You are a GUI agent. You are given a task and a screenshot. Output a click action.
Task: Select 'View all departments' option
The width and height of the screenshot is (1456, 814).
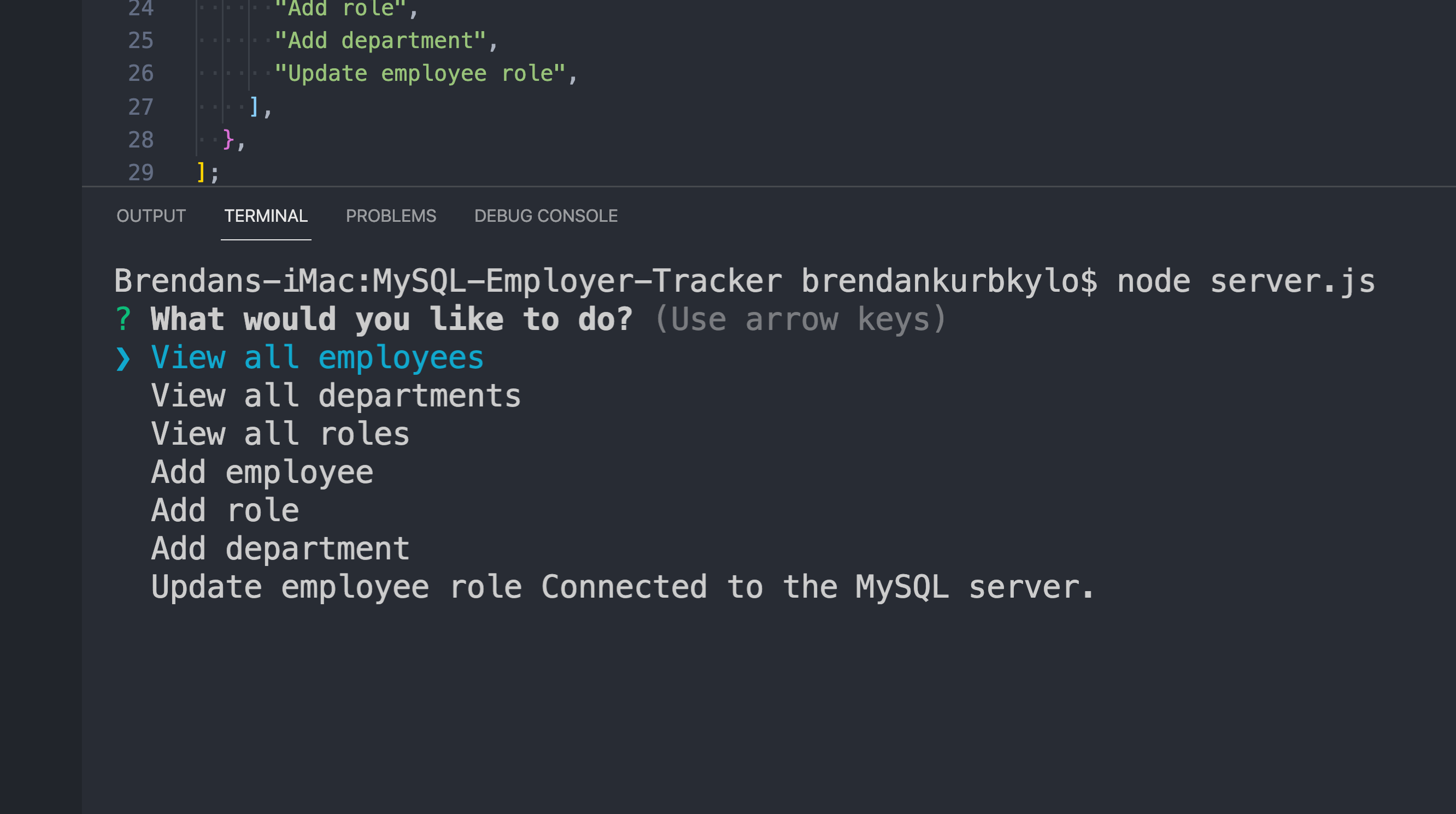coord(336,395)
